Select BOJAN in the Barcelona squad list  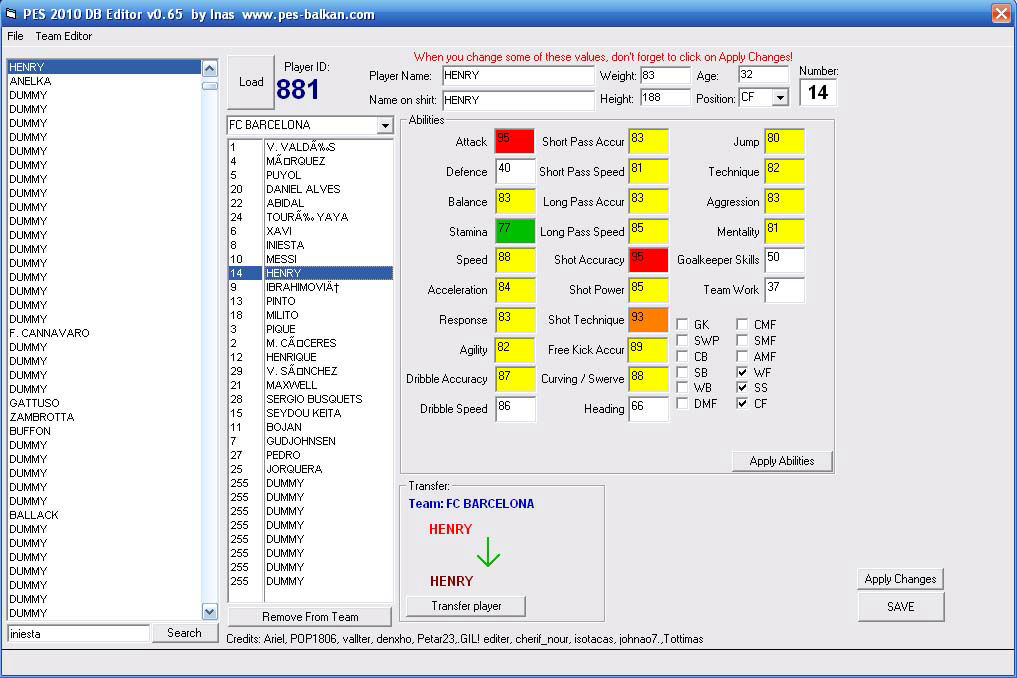pyautogui.click(x=311, y=427)
